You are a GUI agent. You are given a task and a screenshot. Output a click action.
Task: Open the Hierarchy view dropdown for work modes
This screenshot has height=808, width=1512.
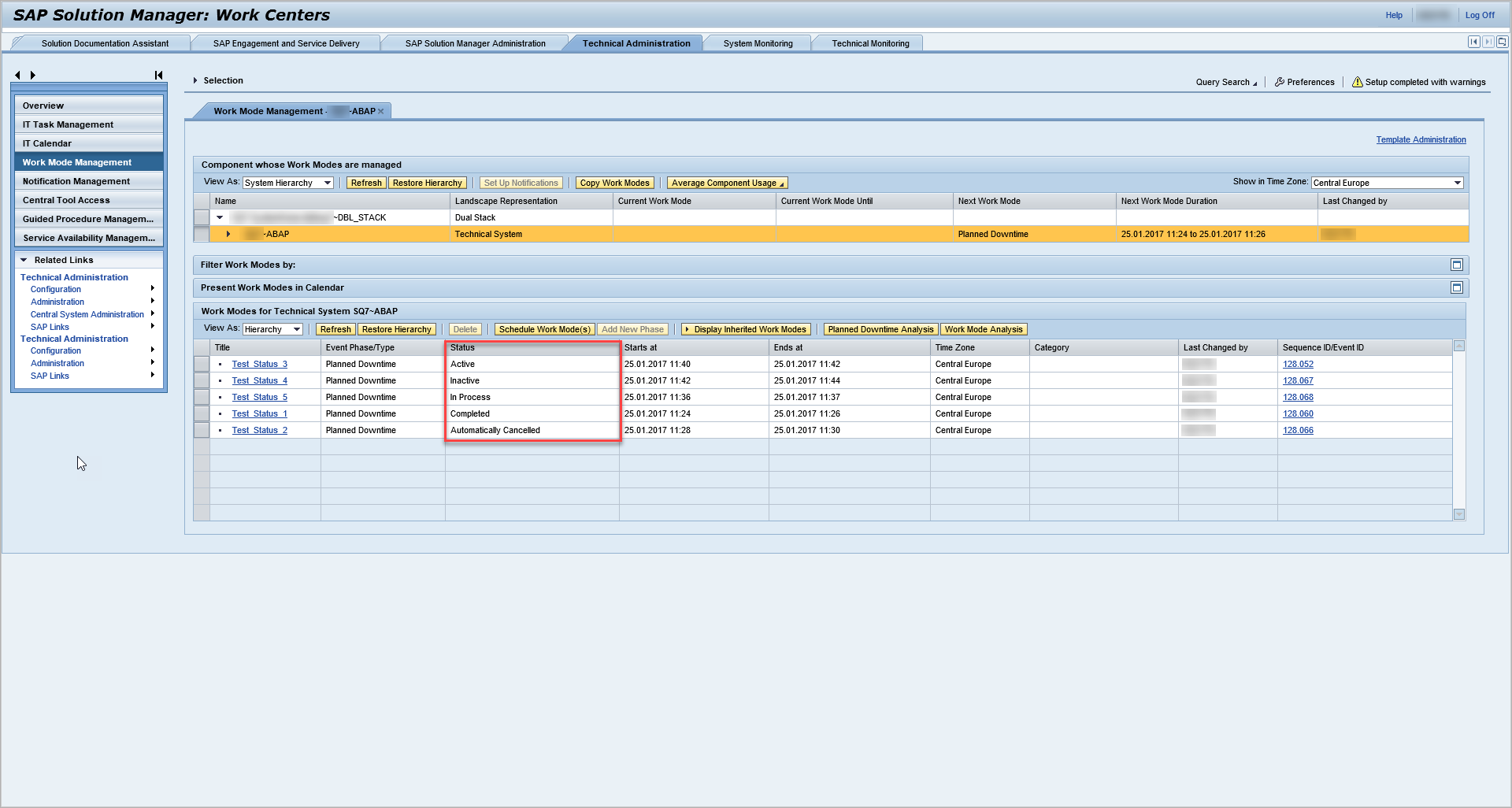tap(297, 329)
